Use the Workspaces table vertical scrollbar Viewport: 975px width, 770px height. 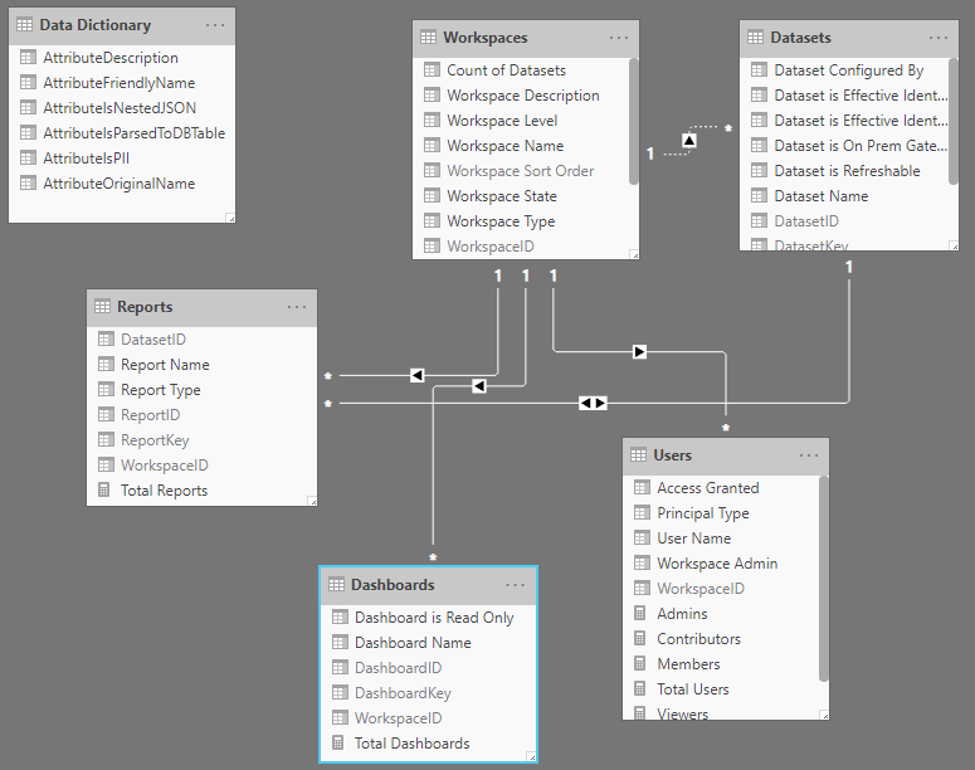634,122
